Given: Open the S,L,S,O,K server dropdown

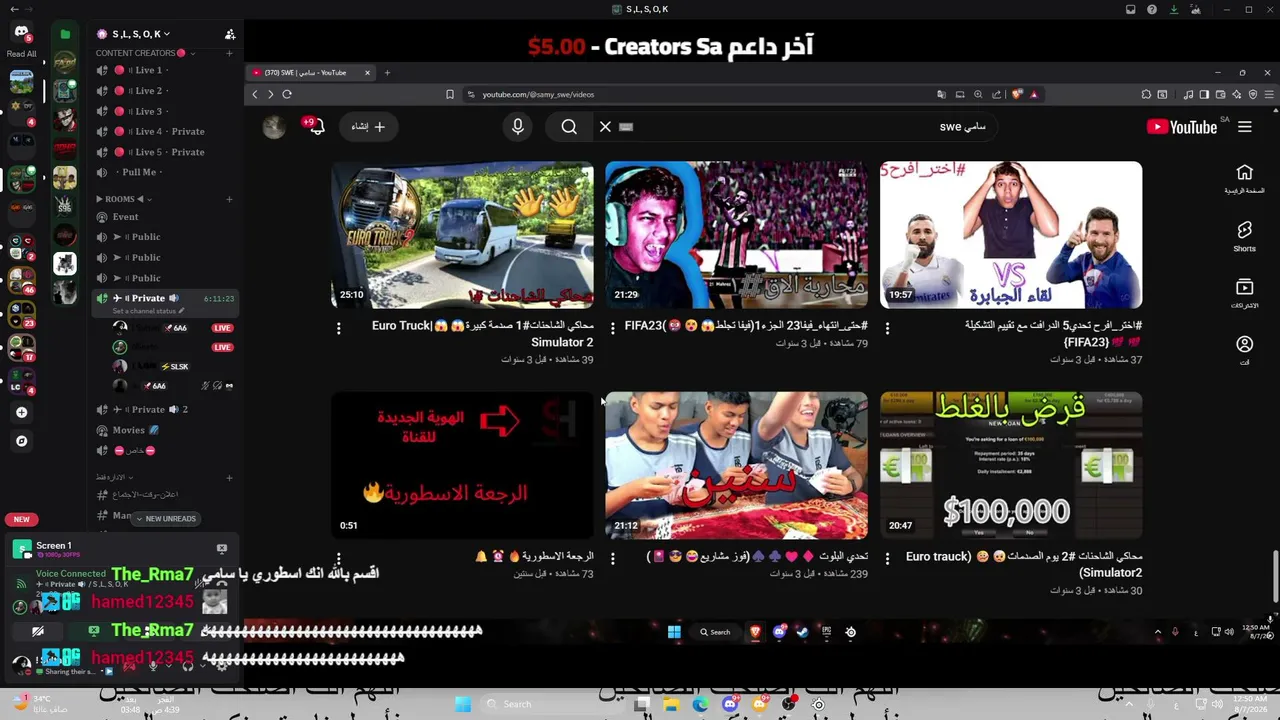Looking at the screenshot, I should 140,34.
